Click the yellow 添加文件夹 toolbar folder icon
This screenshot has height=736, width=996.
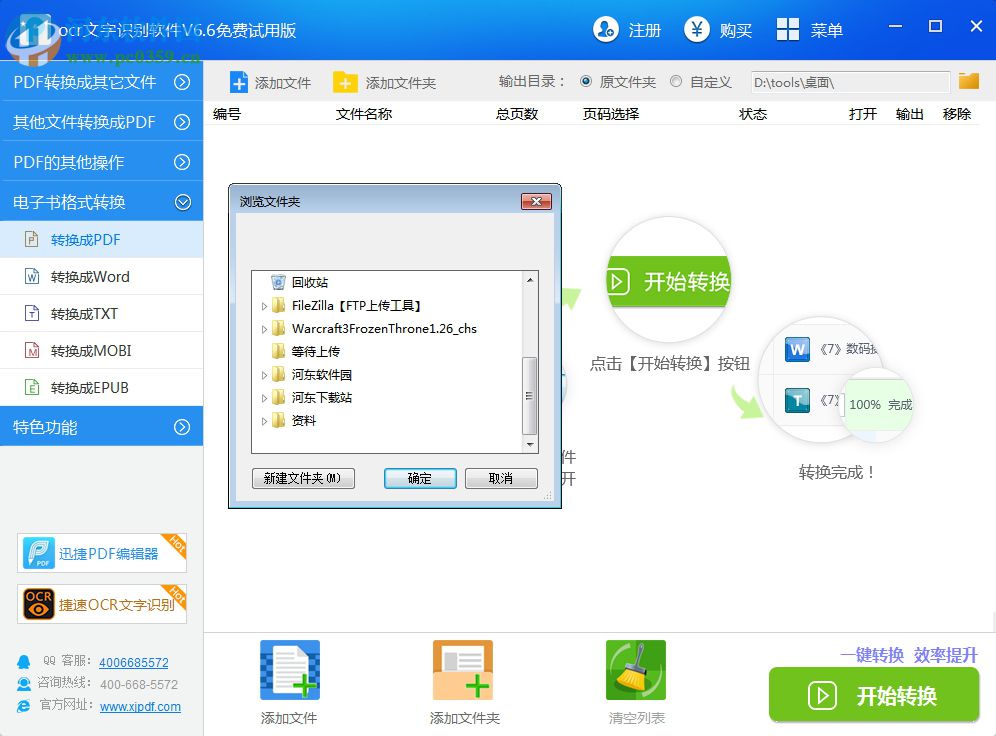click(345, 83)
